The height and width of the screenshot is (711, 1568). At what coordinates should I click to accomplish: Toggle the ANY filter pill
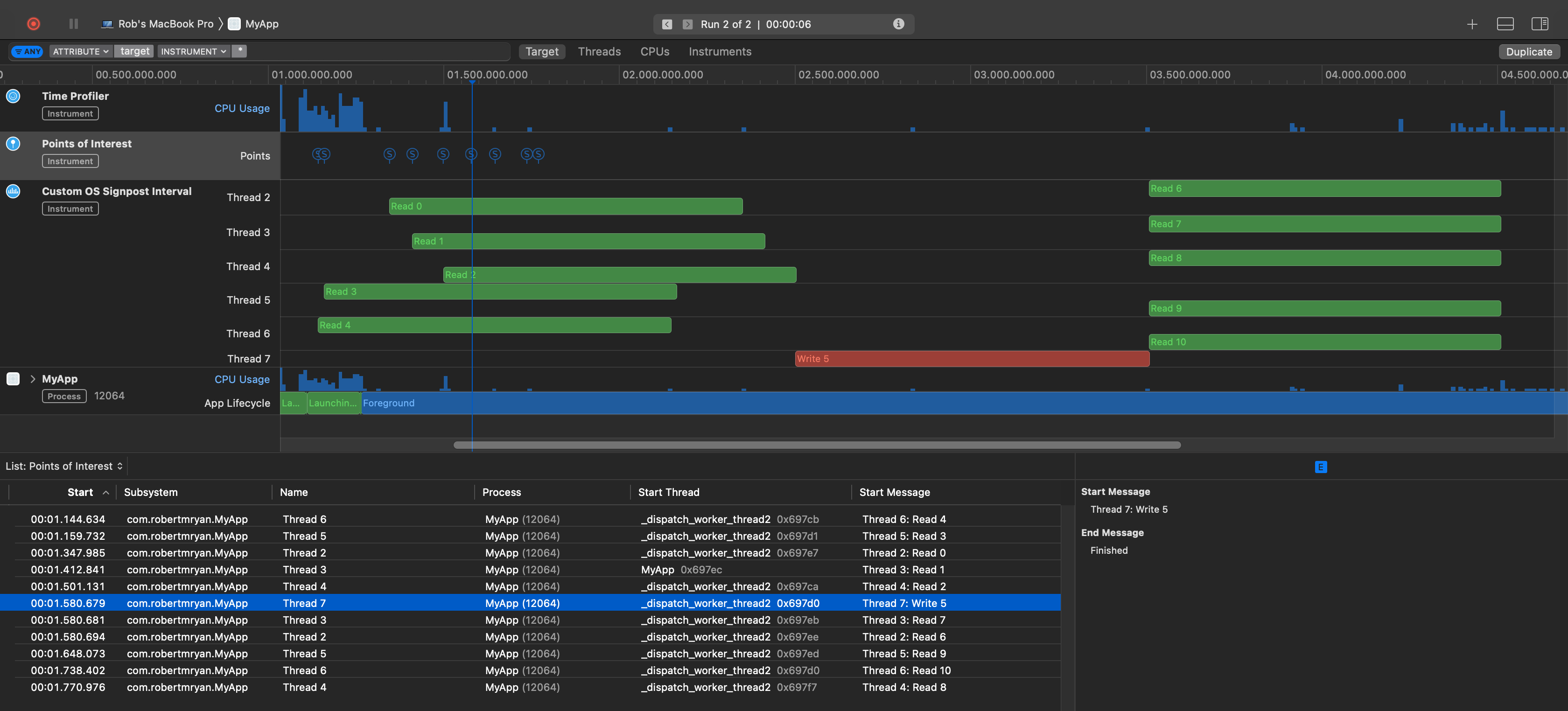coord(28,52)
